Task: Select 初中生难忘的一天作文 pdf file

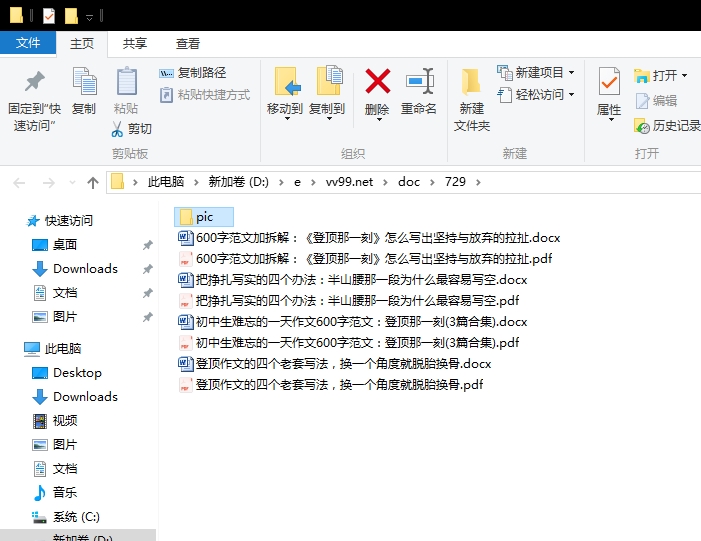Action: [x=349, y=342]
